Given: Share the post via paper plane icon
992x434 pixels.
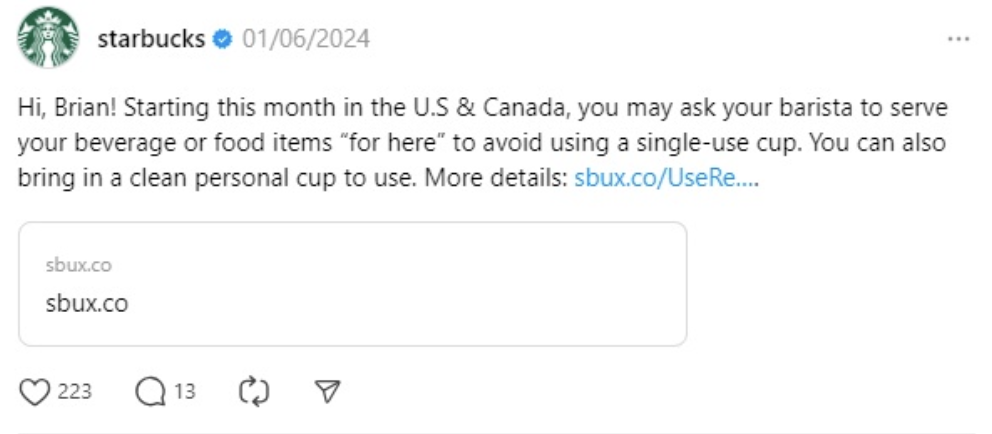Looking at the screenshot, I should tap(327, 391).
